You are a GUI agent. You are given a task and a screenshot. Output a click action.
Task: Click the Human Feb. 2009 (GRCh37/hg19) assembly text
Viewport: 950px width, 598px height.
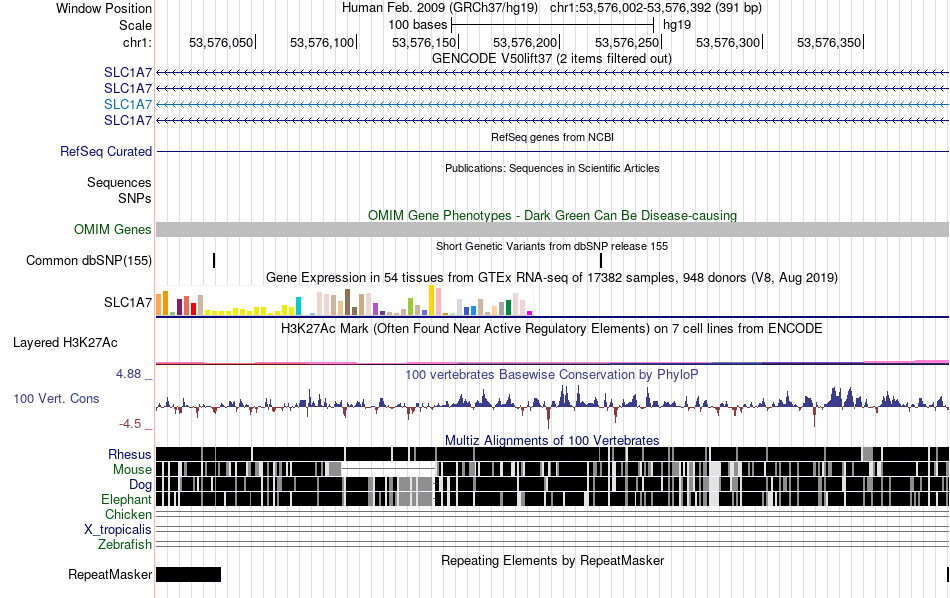[440, 8]
